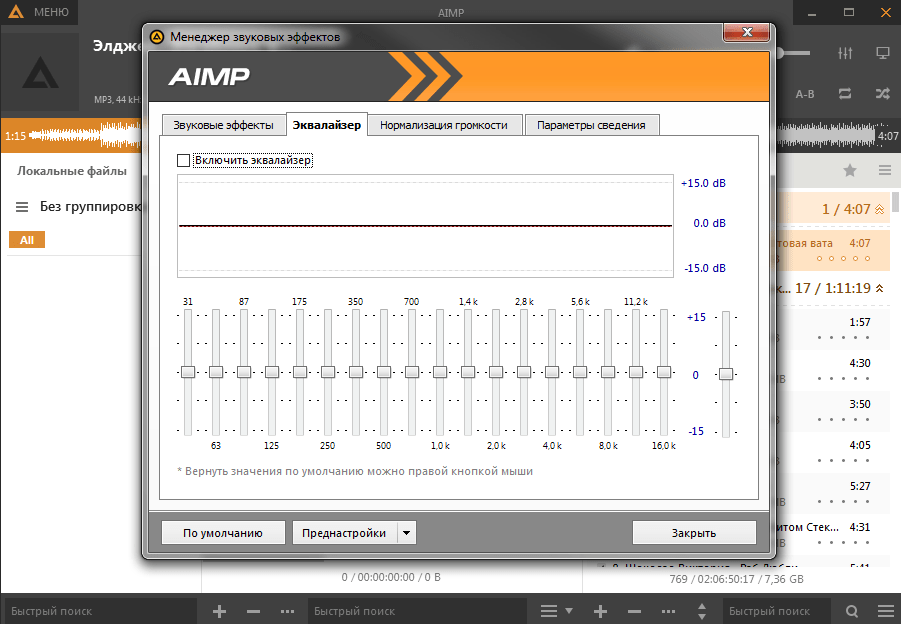Screen dimensions: 901x624
Task: Click the right minus remove icon
Action: pyautogui.click(x=634, y=611)
